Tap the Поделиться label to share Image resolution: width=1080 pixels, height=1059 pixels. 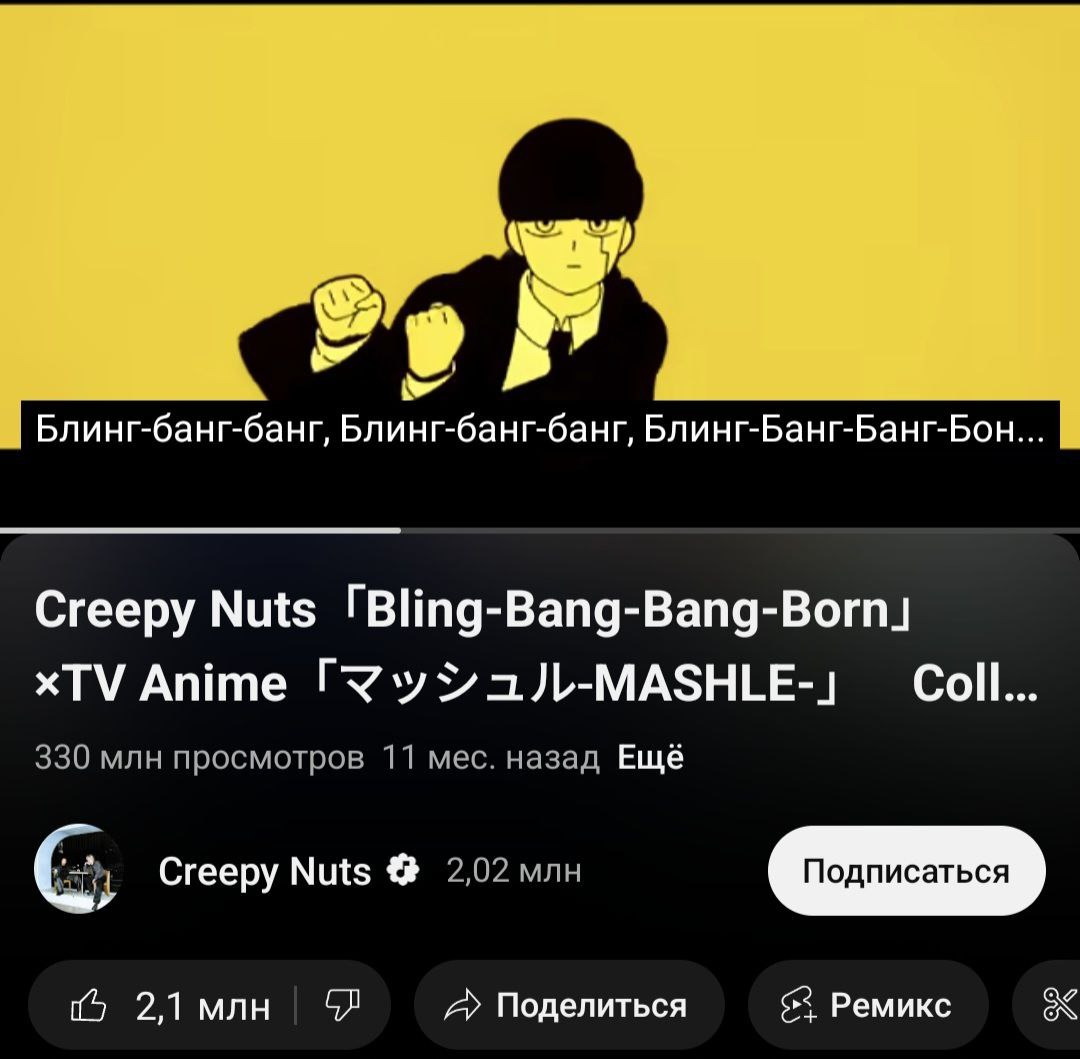(592, 1005)
